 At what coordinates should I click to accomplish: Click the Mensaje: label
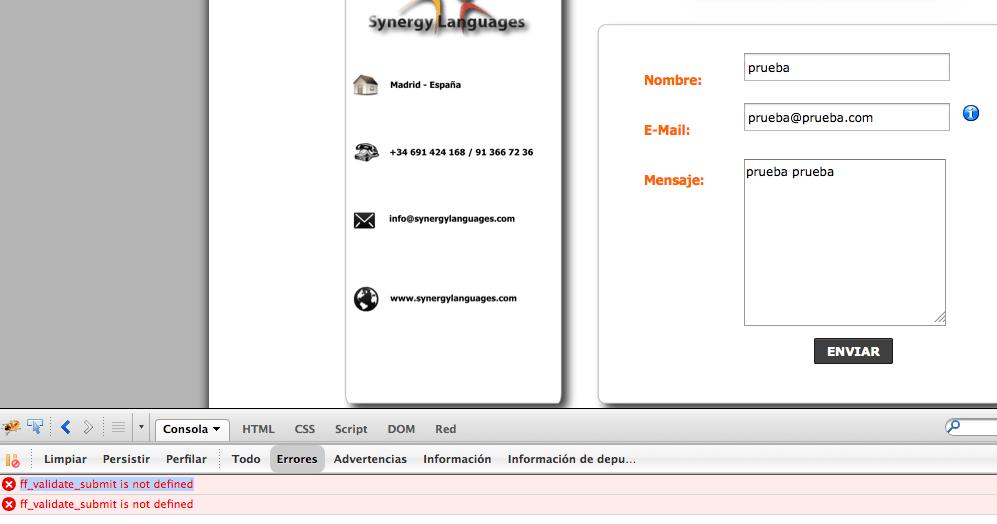coord(674,180)
